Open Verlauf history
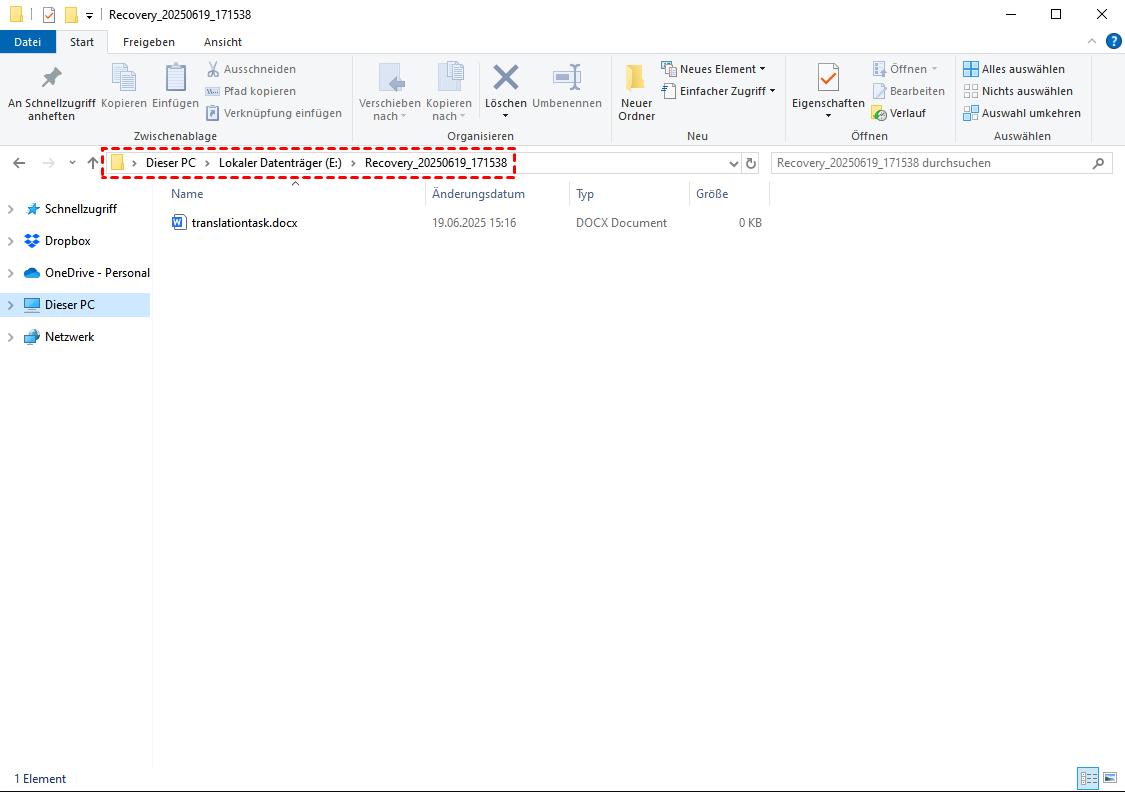 898,113
